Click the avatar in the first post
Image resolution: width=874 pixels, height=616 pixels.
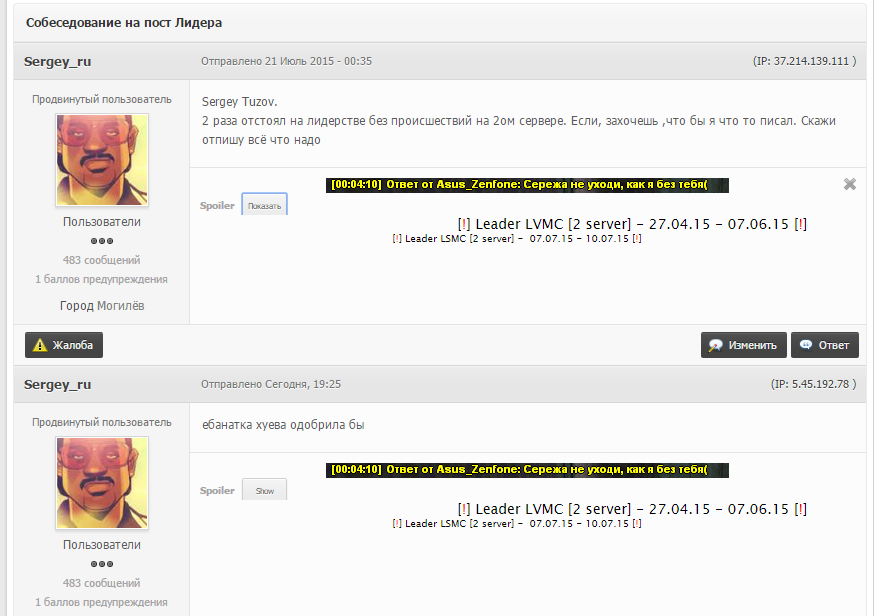click(x=102, y=159)
